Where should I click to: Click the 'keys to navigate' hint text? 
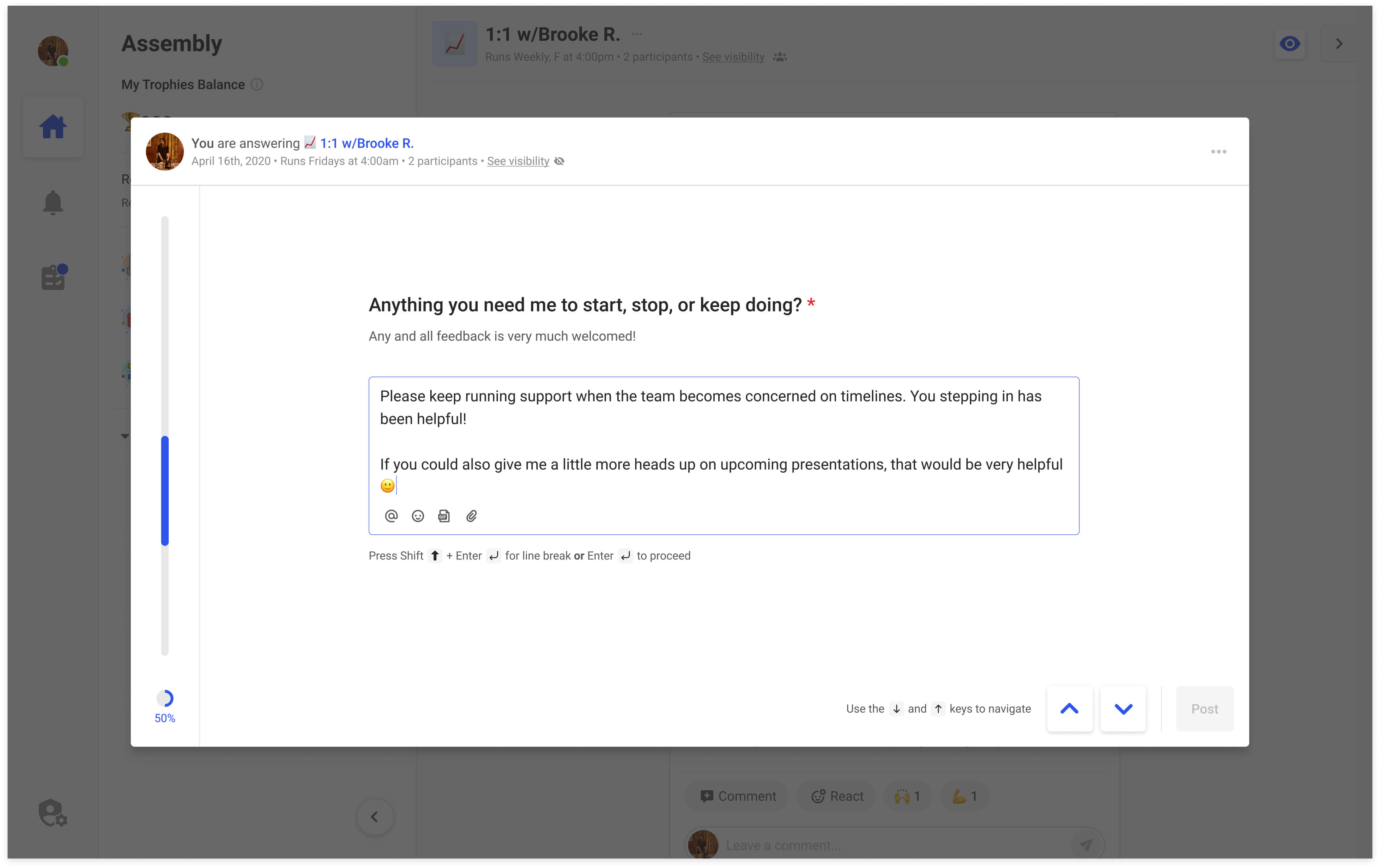(x=990, y=709)
